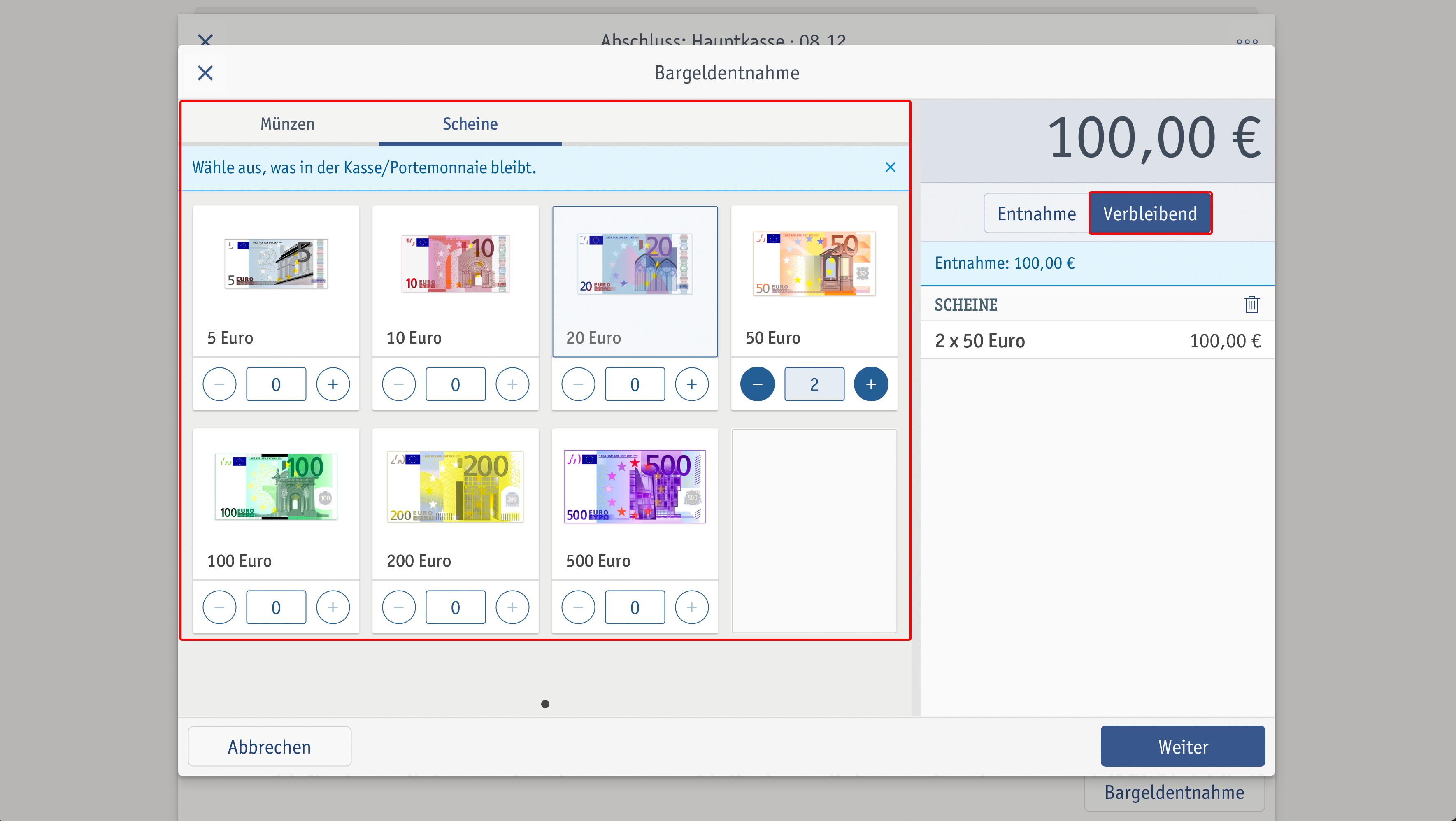
Task: Edit the 20 Euro quantity field
Action: (635, 384)
